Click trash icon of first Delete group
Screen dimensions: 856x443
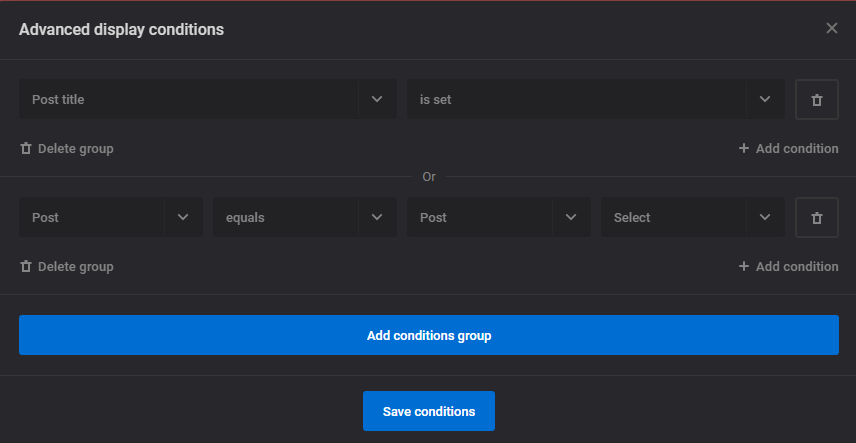(26, 149)
